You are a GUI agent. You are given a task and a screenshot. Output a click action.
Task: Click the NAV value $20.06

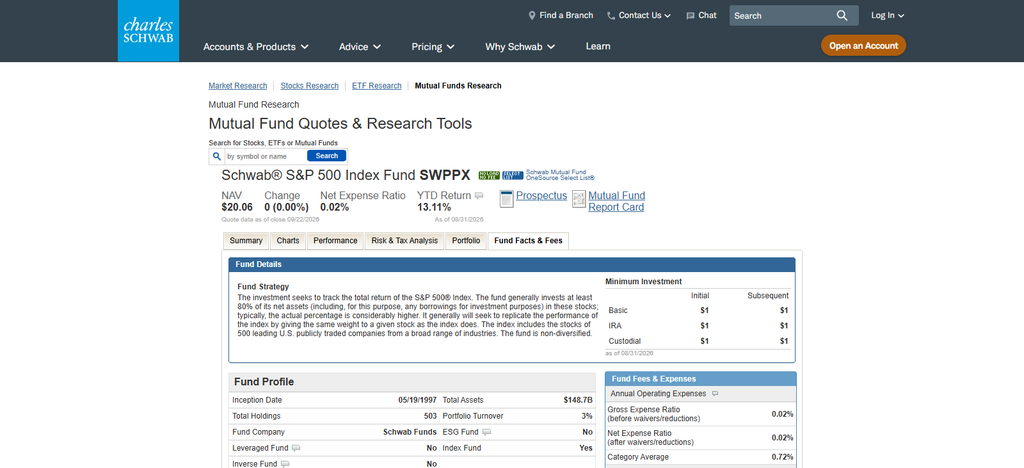tap(237, 208)
